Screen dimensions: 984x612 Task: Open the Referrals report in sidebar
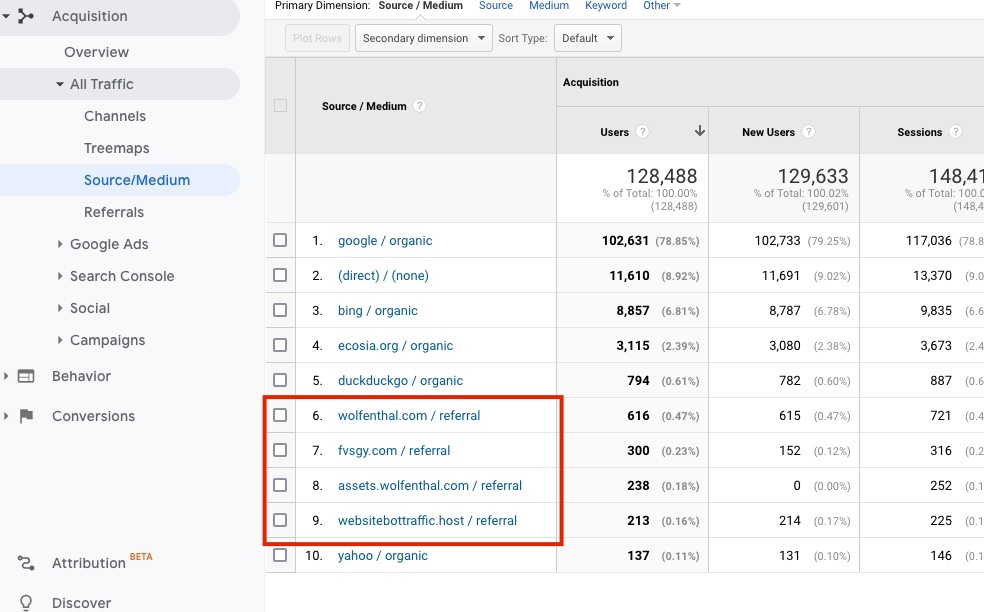114,212
